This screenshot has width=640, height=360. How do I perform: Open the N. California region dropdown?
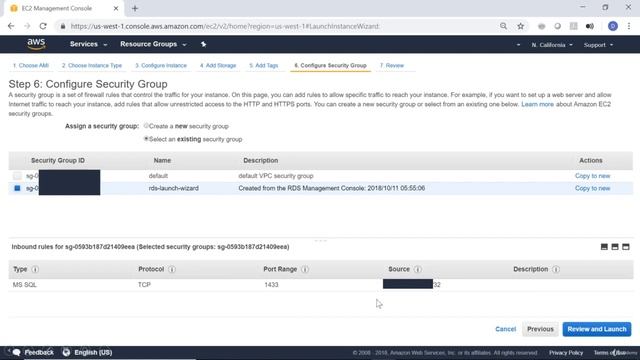pos(552,45)
